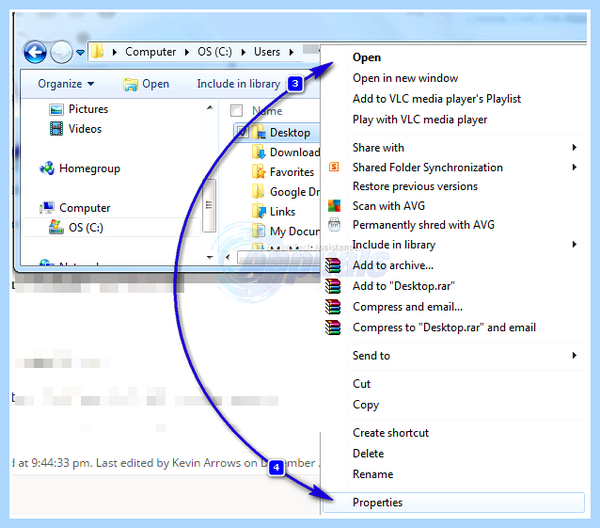This screenshot has height=528, width=600.
Task: Expand the Send to submenu
Action: [574, 355]
